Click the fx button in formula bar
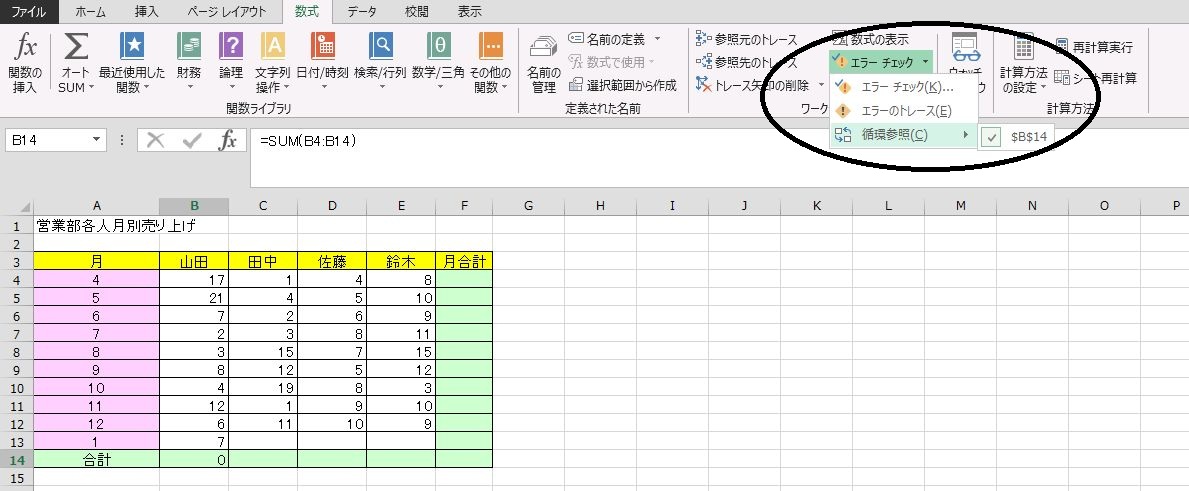1189x491 pixels. coord(228,140)
